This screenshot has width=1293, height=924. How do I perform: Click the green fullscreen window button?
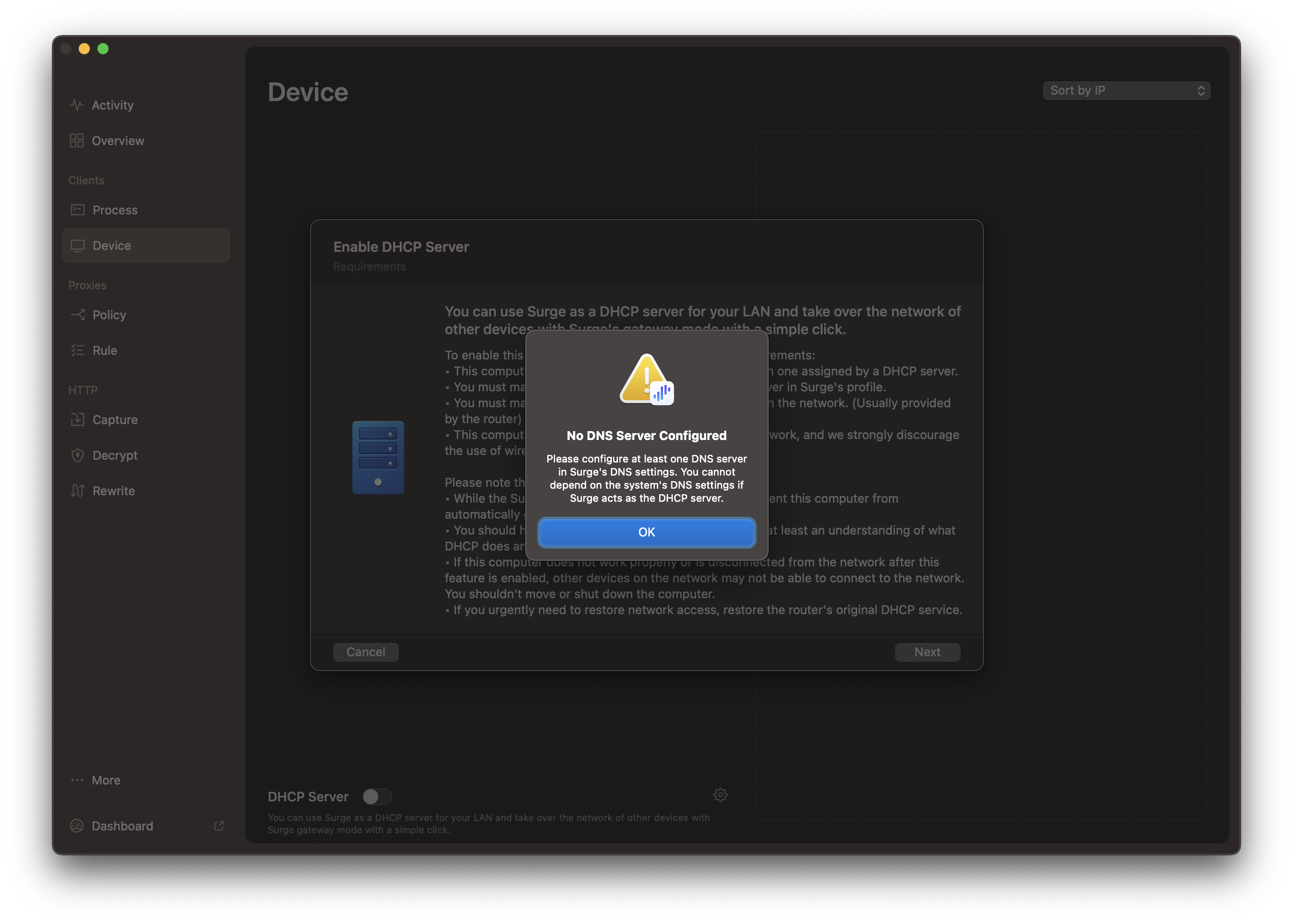click(x=103, y=49)
